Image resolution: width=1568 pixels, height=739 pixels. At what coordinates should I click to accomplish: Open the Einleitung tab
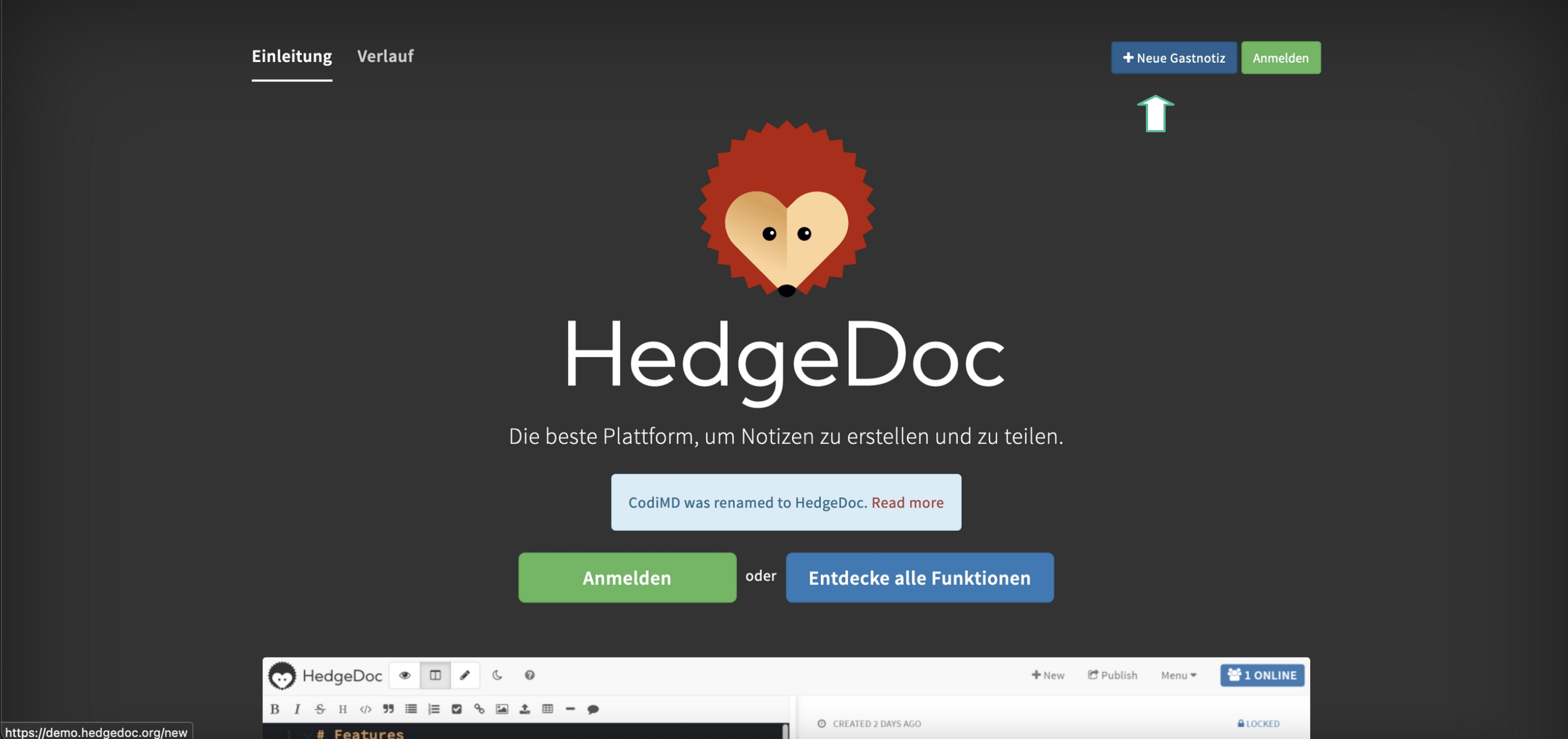(x=292, y=56)
